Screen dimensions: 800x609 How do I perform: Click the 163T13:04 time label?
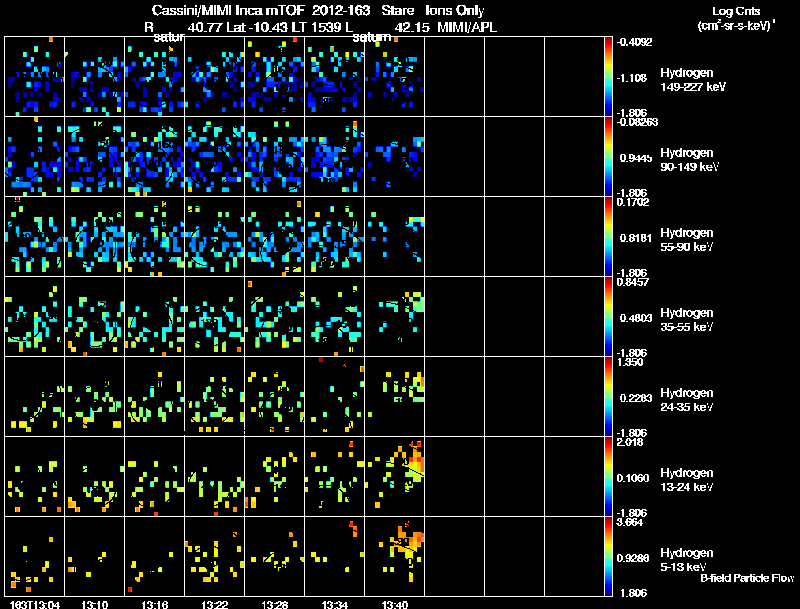[35, 605]
